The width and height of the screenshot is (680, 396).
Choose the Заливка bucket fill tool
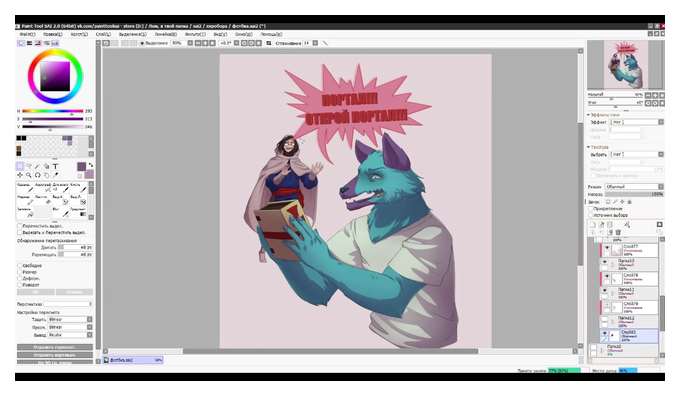click(x=25, y=212)
